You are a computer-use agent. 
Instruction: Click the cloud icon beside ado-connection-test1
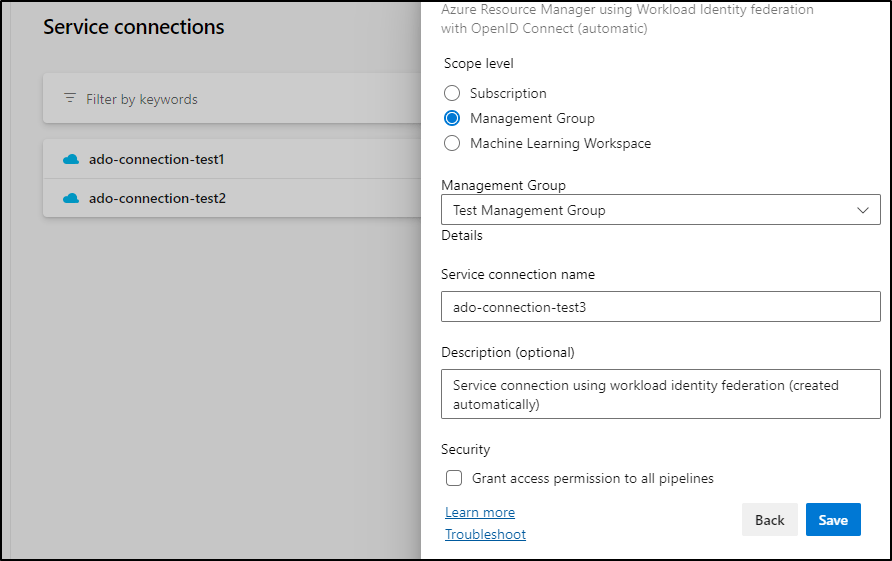click(70, 159)
